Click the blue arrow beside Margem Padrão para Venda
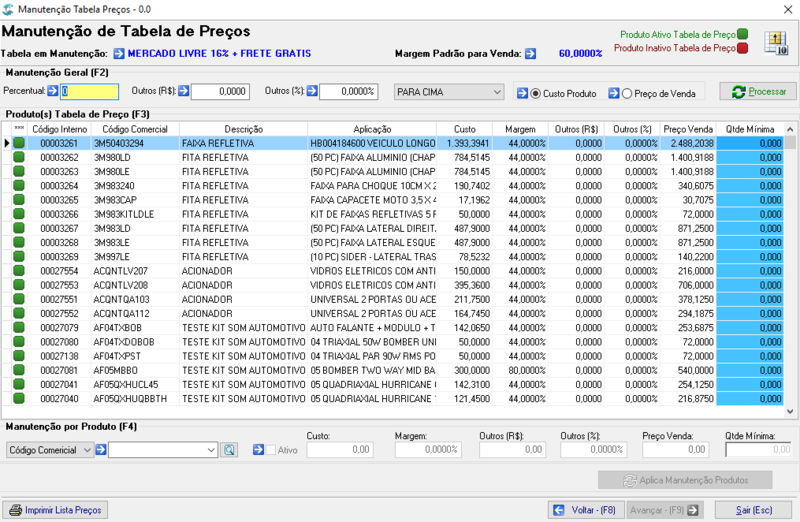The width and height of the screenshot is (800, 522). point(531,54)
